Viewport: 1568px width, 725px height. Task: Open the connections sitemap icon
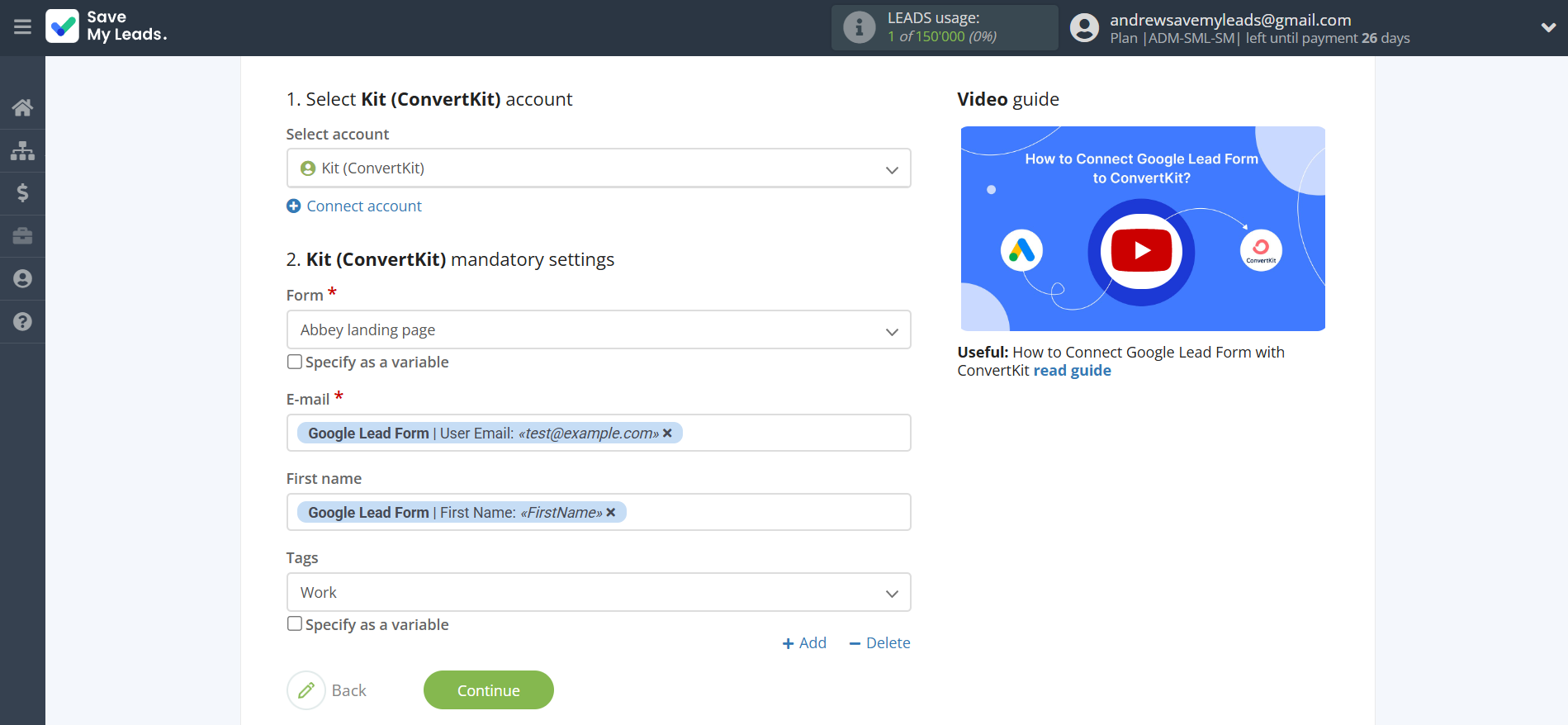[x=22, y=150]
